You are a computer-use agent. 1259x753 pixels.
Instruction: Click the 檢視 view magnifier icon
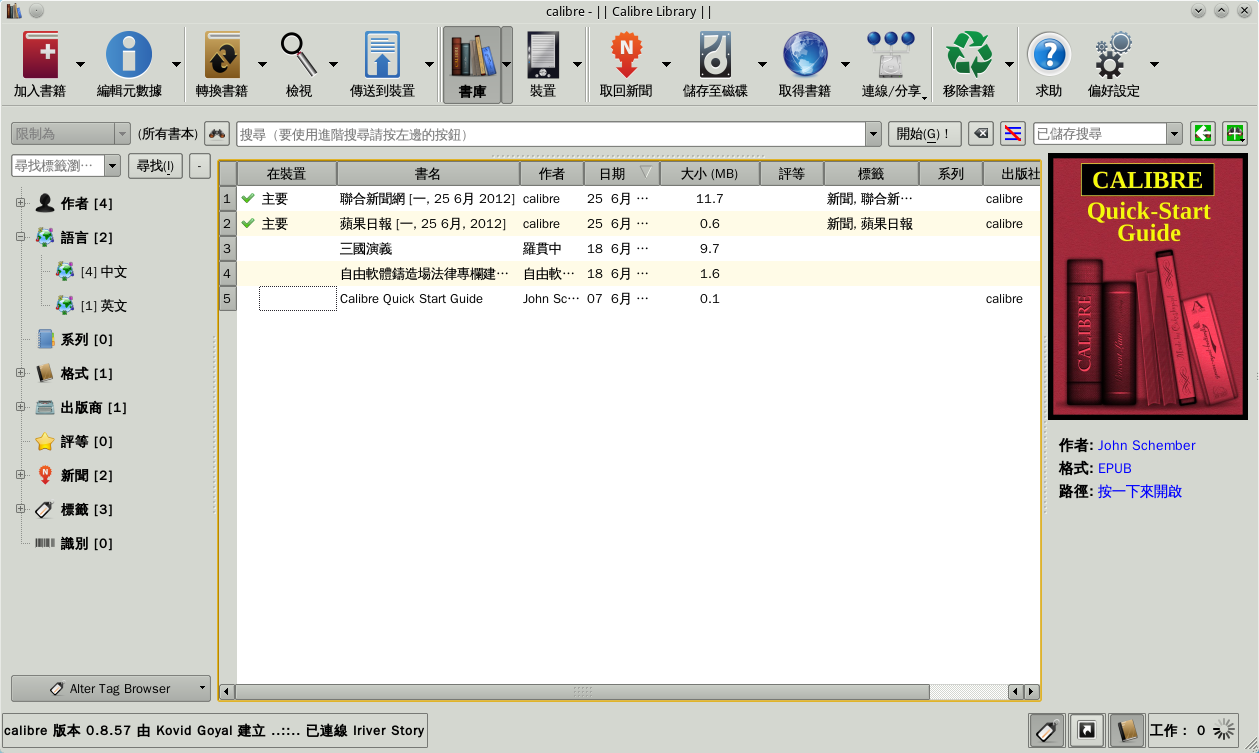pyautogui.click(x=298, y=55)
